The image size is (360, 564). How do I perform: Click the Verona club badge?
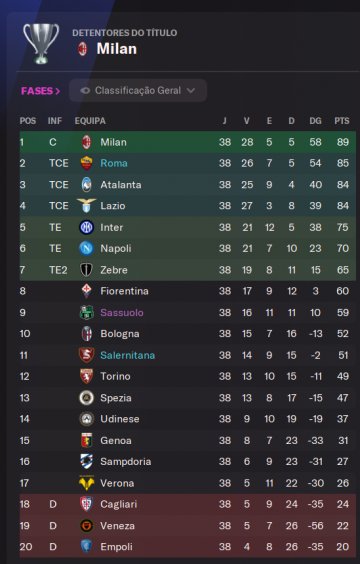(x=86, y=483)
